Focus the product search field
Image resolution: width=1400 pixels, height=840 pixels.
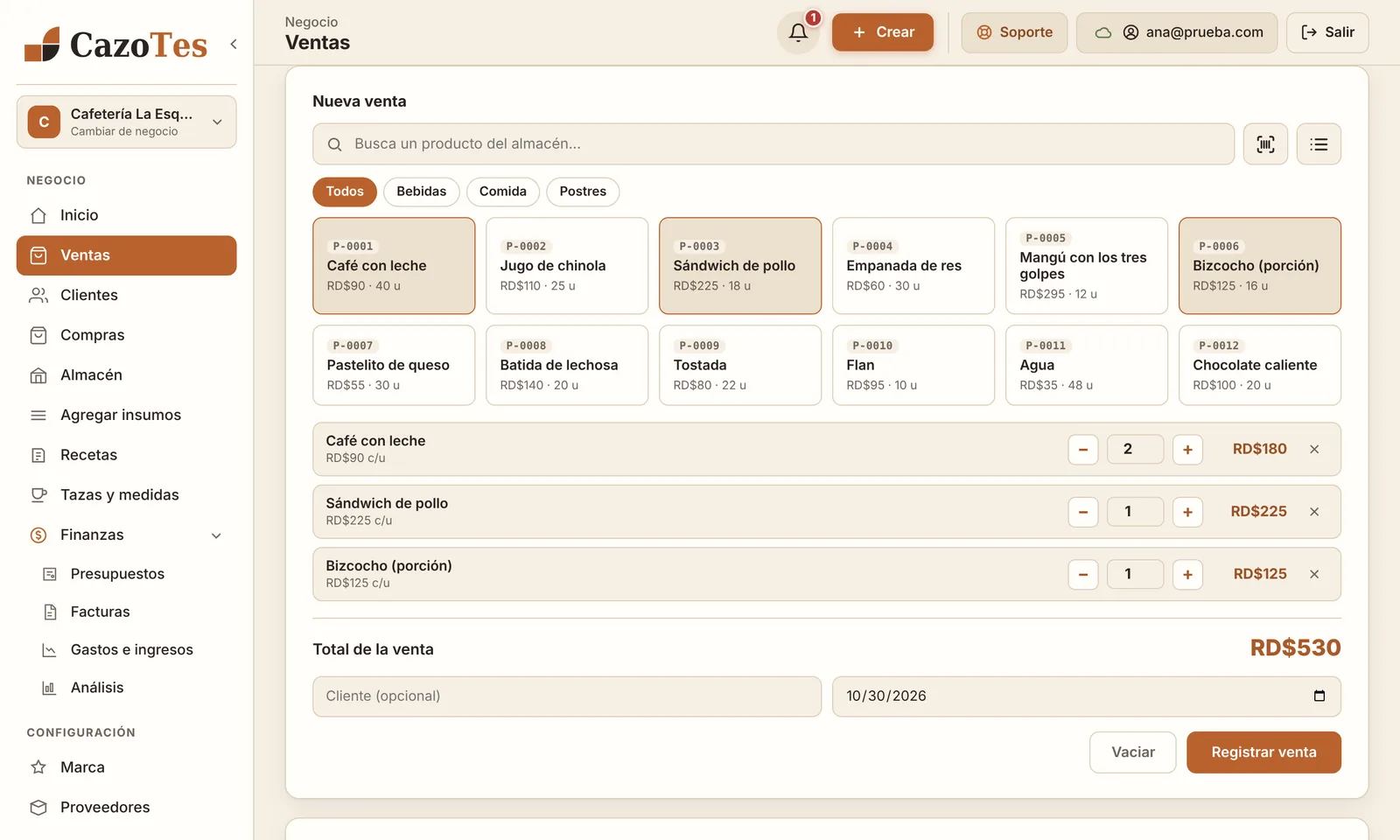(773, 144)
